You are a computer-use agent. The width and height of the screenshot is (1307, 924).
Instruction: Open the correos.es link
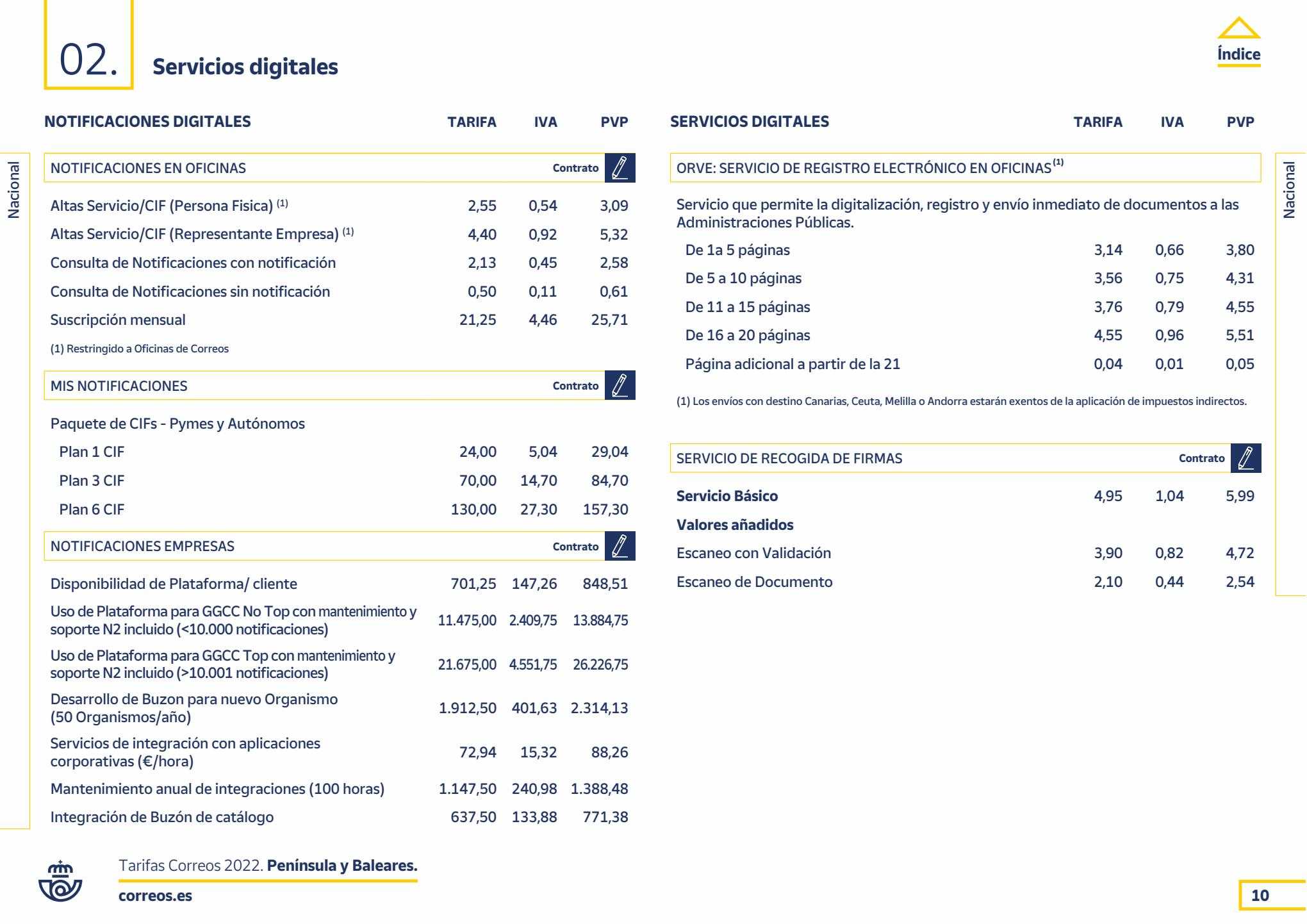coord(155,896)
